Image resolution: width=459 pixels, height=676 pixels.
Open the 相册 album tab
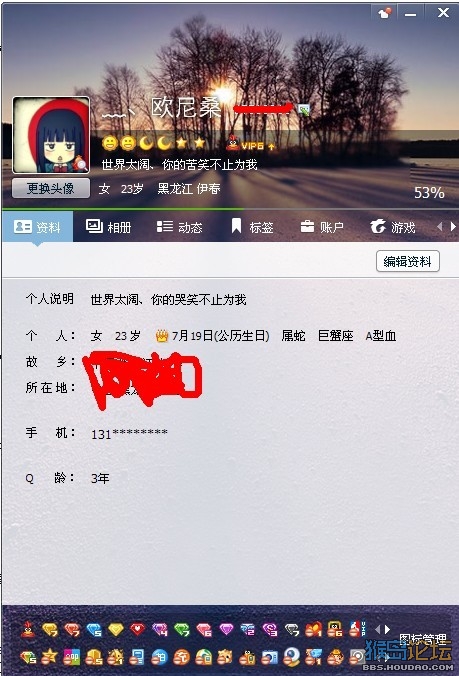tap(108, 226)
